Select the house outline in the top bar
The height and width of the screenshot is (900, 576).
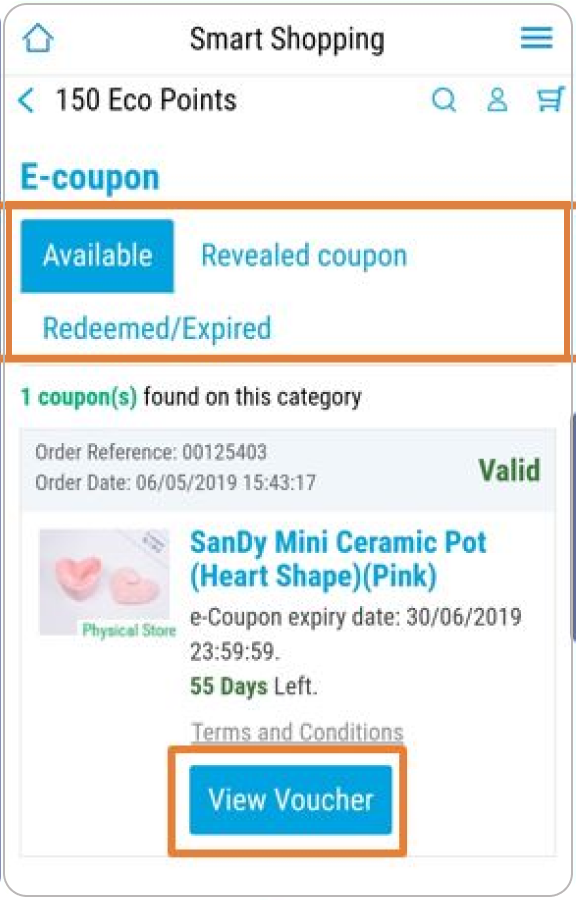click(38, 38)
